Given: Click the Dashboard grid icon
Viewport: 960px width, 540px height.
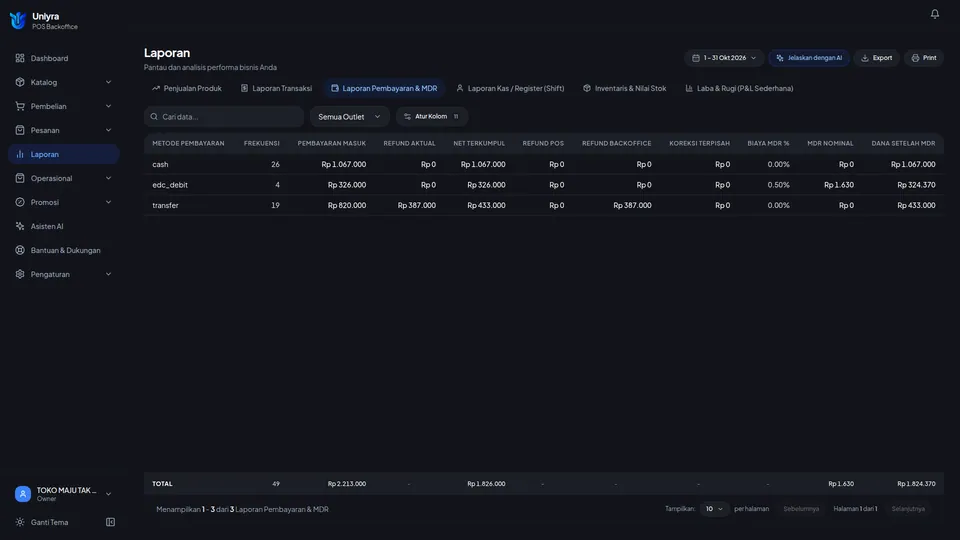Looking at the screenshot, I should (20, 58).
